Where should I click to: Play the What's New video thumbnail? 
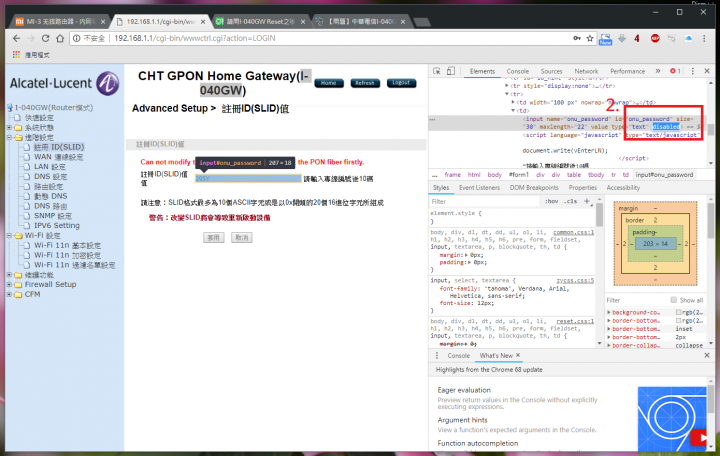click(x=699, y=437)
